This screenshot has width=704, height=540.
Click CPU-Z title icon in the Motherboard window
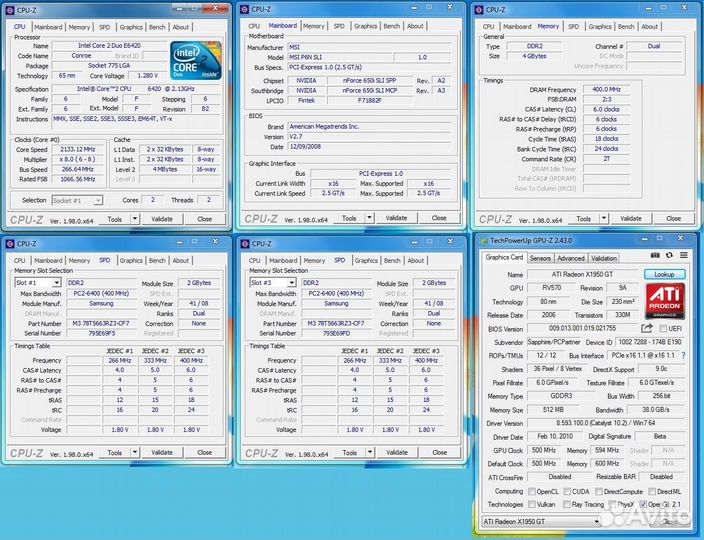pos(245,9)
